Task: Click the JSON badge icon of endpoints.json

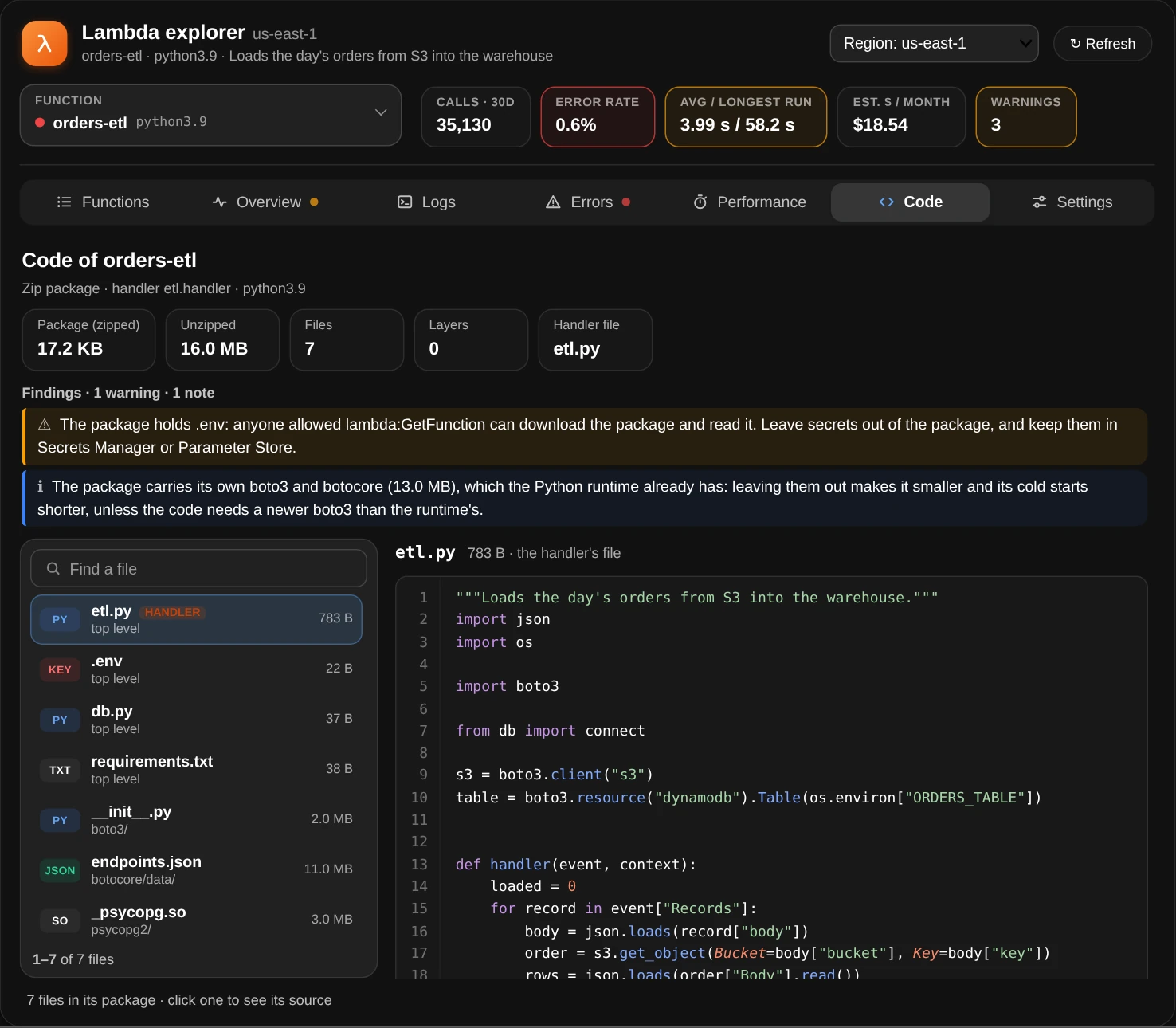Action: point(60,870)
